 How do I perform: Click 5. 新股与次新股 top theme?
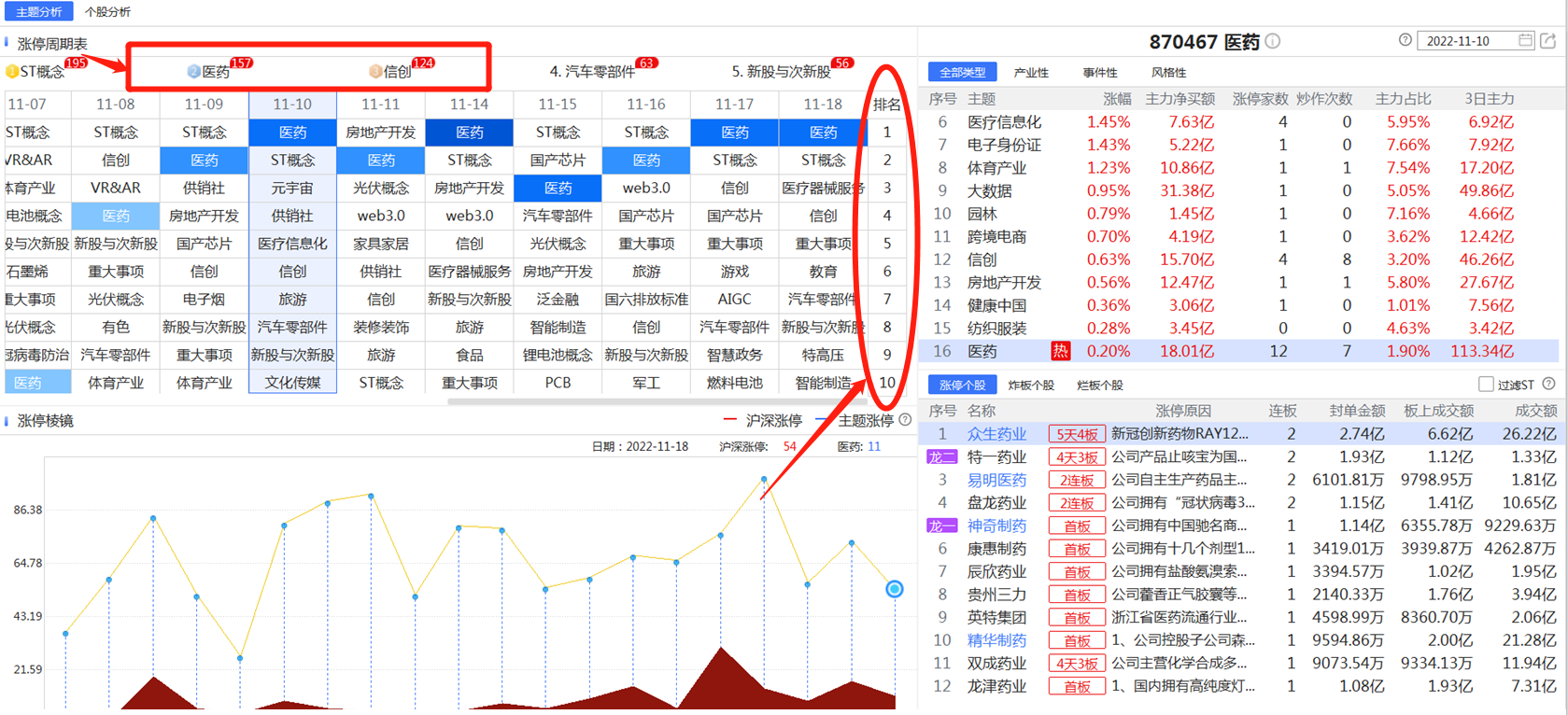point(781,72)
